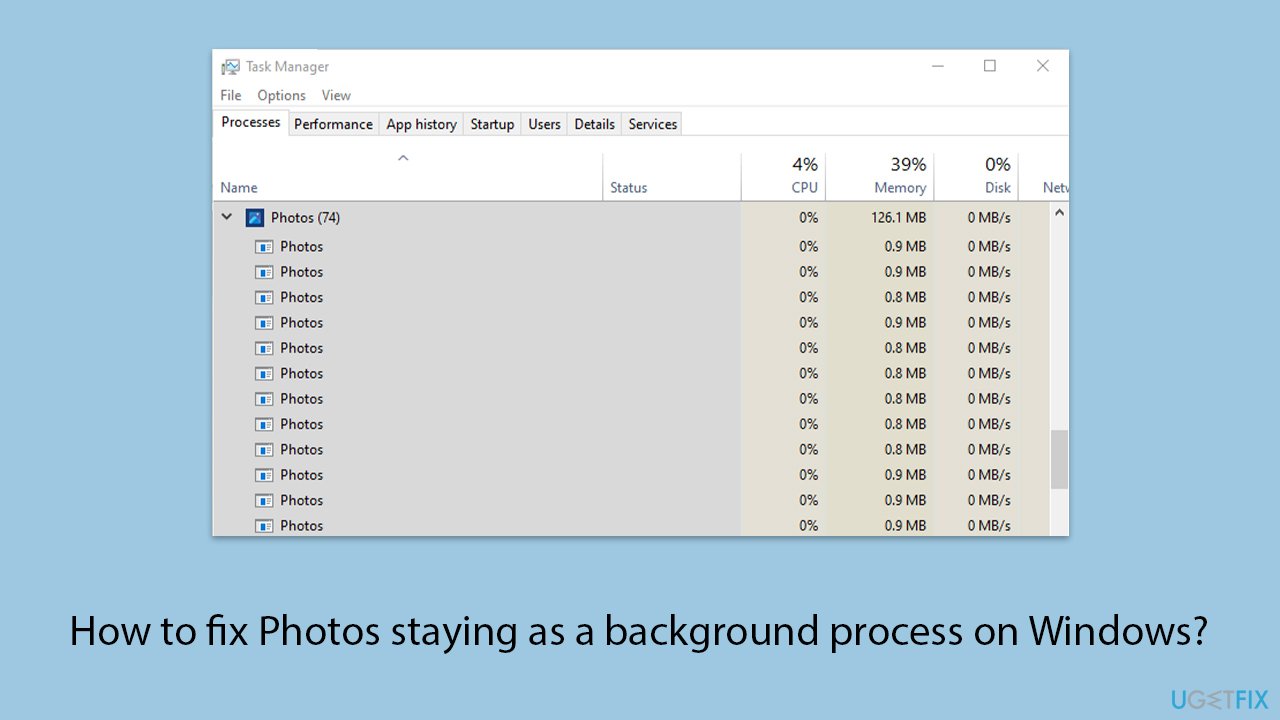Click the scrollbar up arrow
This screenshot has height=720, width=1280.
tap(1059, 212)
